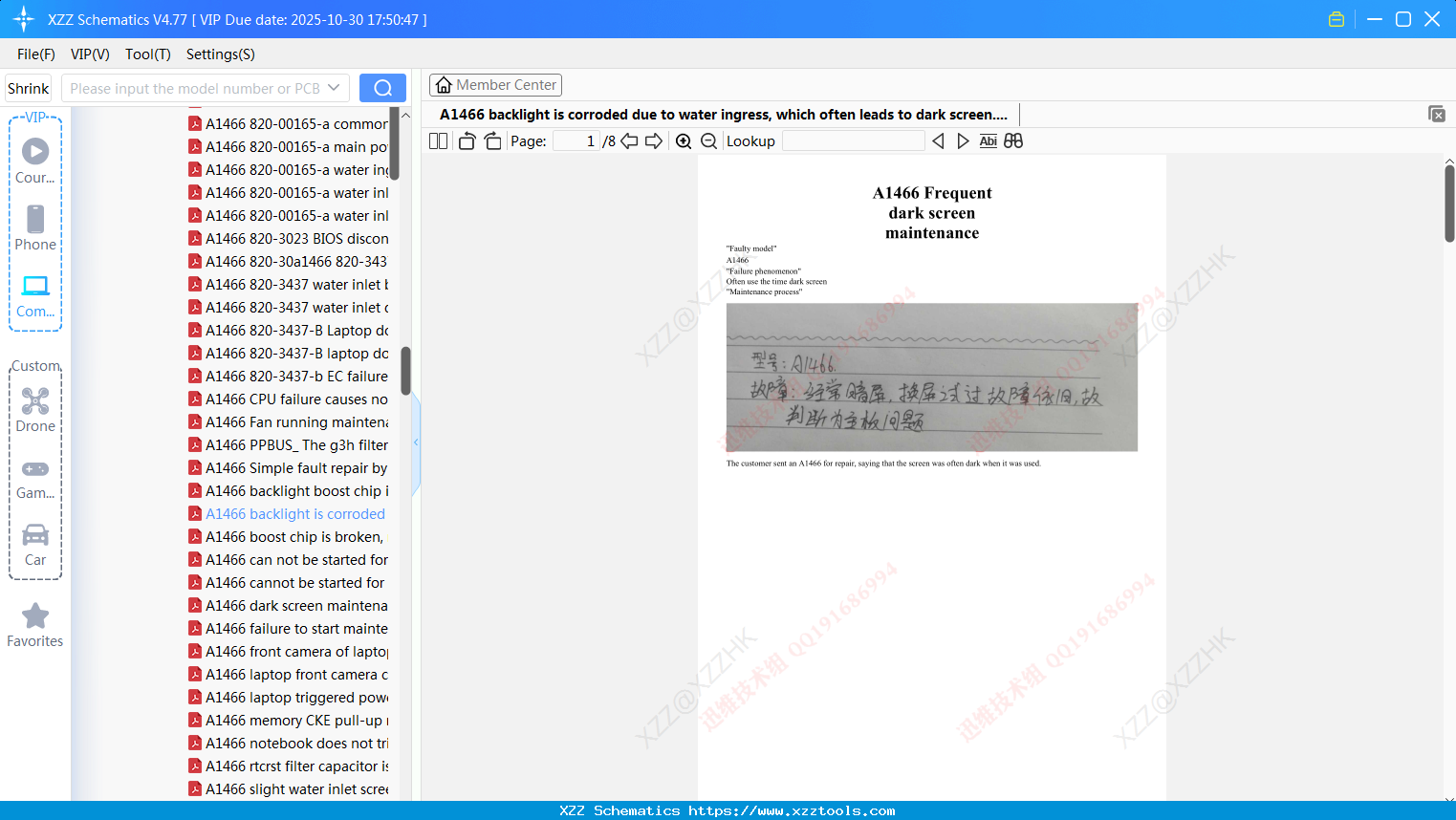Screen dimensions: 1456x820
Task: Click the document viewer scrollbar
Action: [x=1449, y=204]
